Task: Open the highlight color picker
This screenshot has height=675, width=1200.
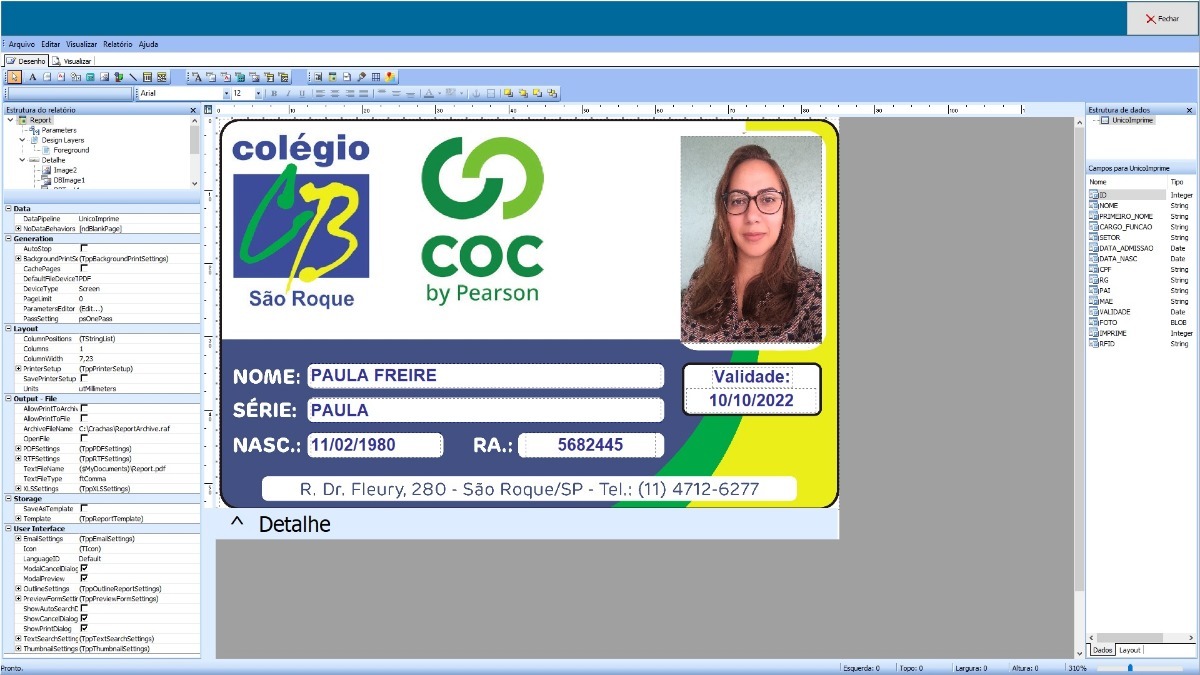Action: pyautogui.click(x=453, y=93)
